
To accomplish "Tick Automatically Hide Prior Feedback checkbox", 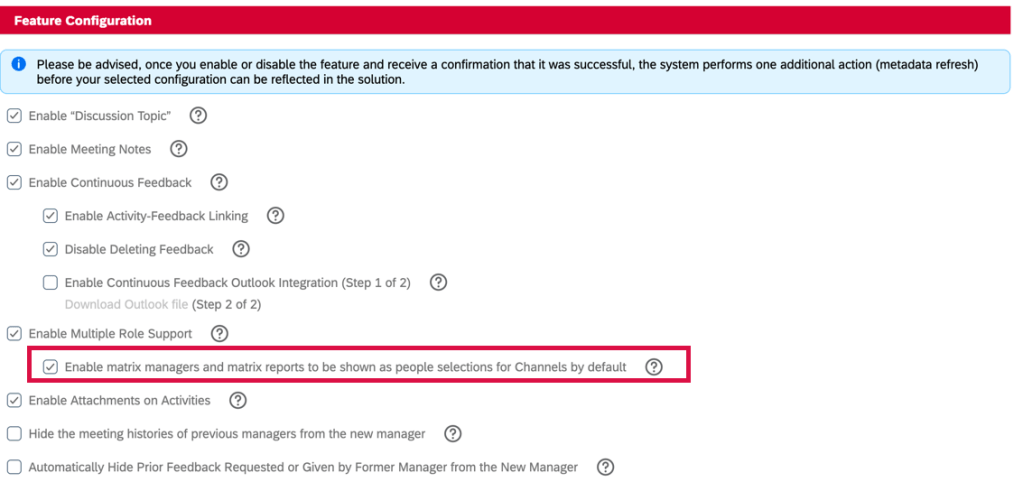I will pyautogui.click(x=14, y=467).
